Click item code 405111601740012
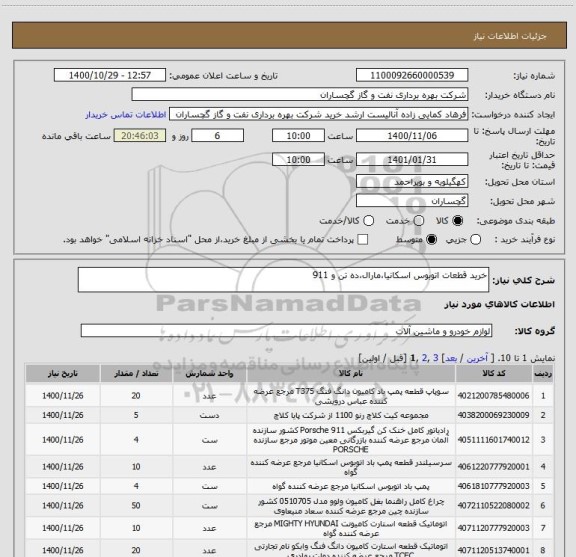 493,440
